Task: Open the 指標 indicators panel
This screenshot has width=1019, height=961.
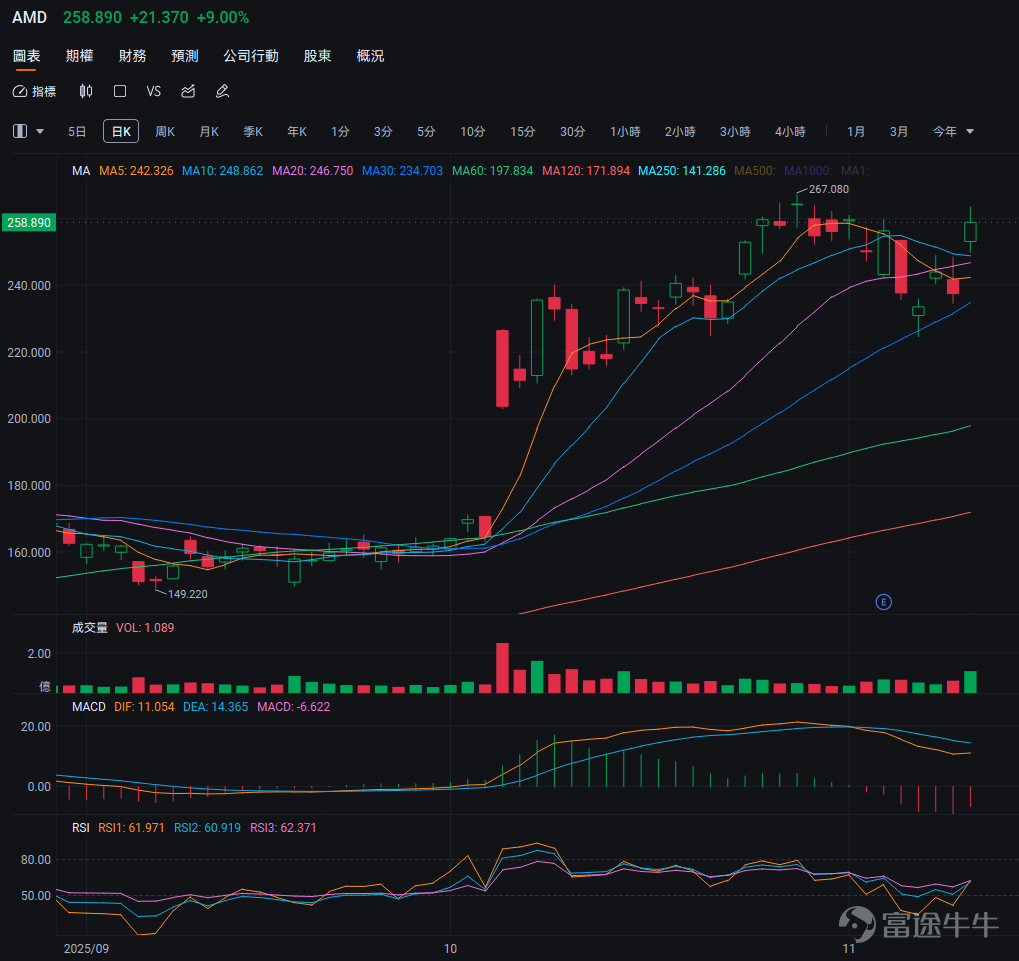Action: pyautogui.click(x=34, y=92)
